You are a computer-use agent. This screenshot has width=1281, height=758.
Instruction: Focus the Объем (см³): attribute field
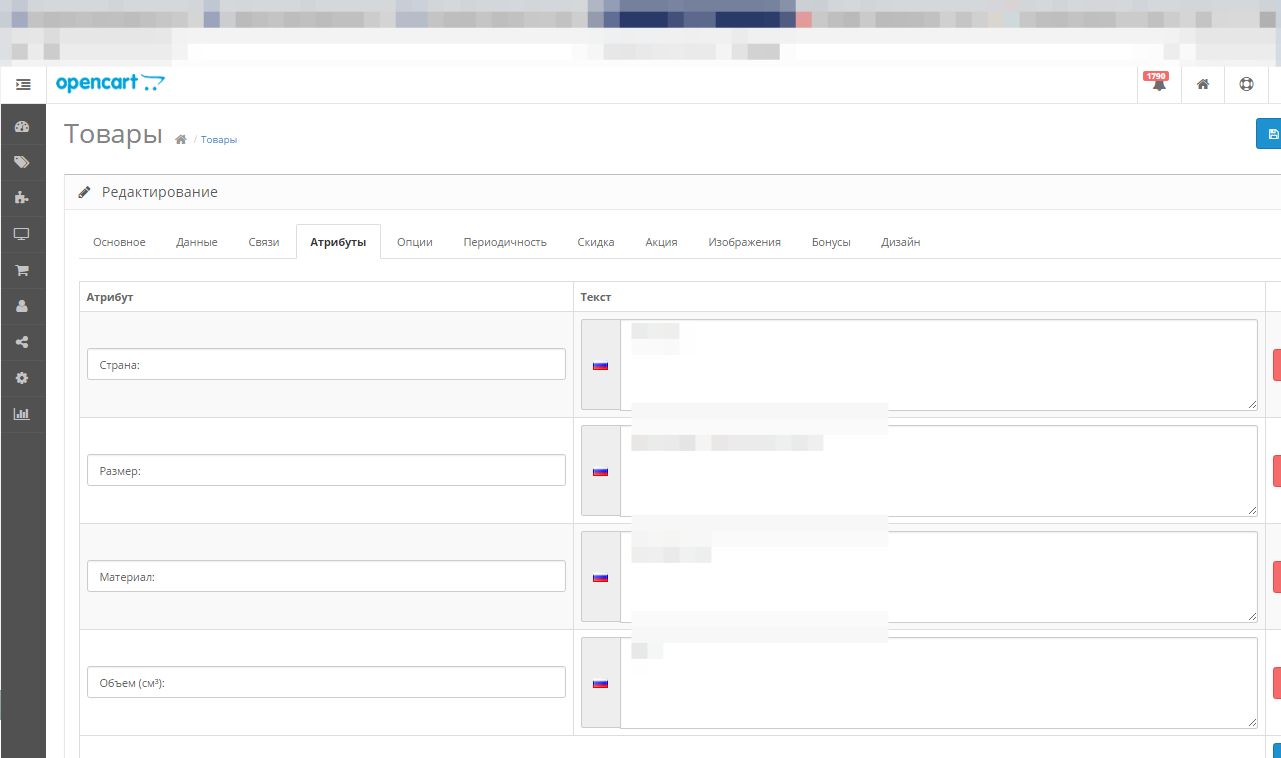click(x=326, y=682)
